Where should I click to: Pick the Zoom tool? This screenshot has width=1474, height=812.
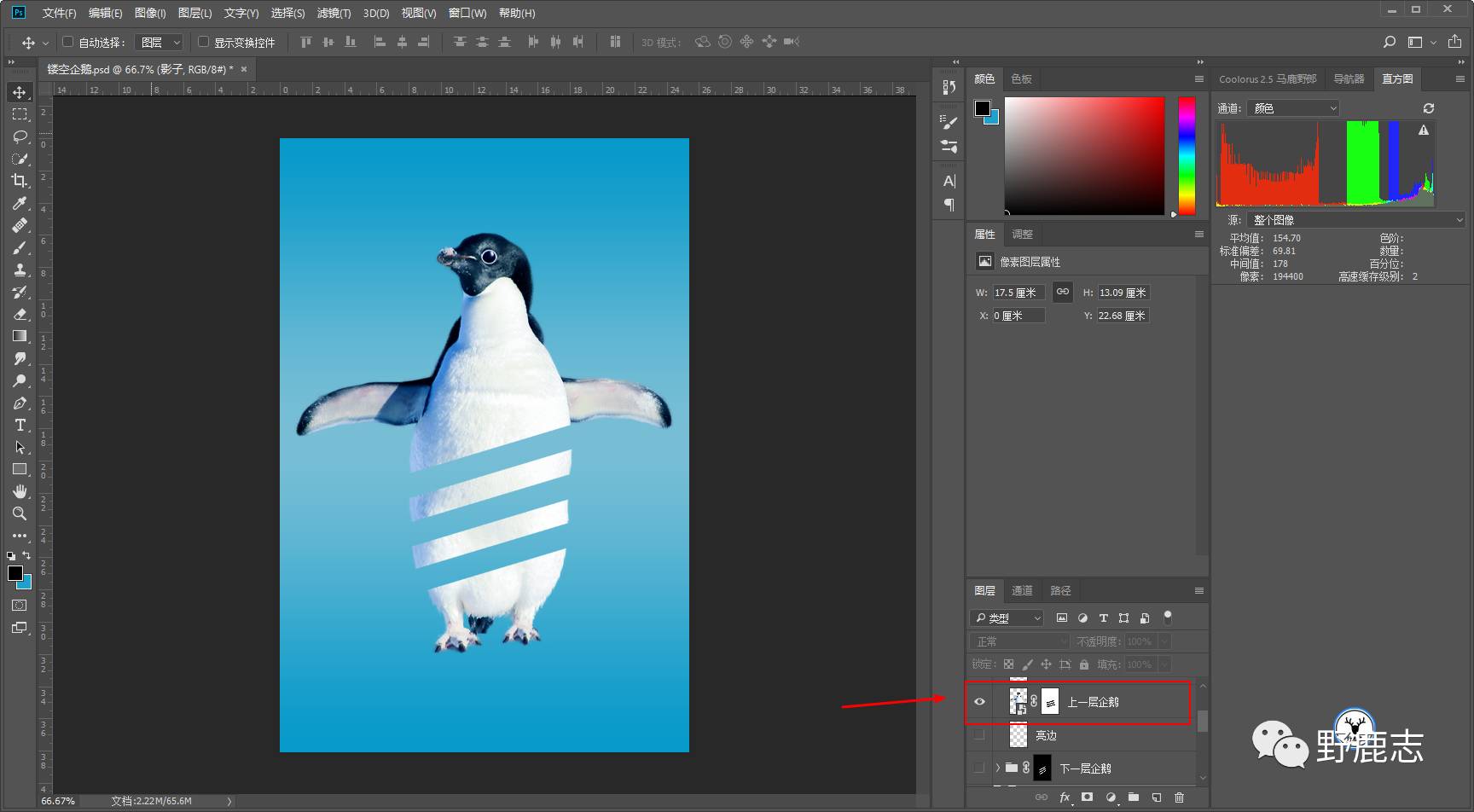tap(20, 513)
